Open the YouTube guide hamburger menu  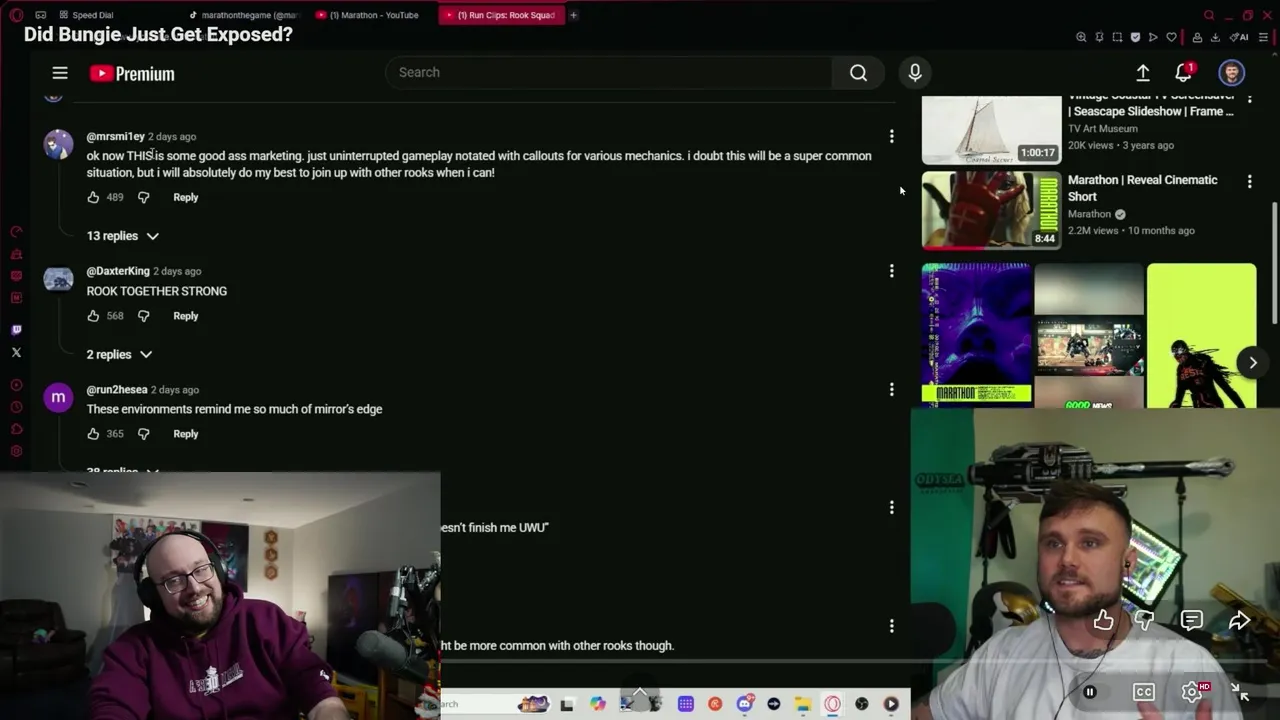60,73
